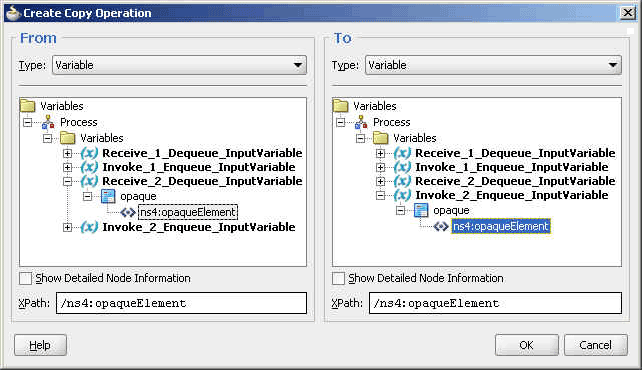
Task: Collapse Receive_2_Dequeue_InputVariable in From tree
Action: tap(68, 181)
